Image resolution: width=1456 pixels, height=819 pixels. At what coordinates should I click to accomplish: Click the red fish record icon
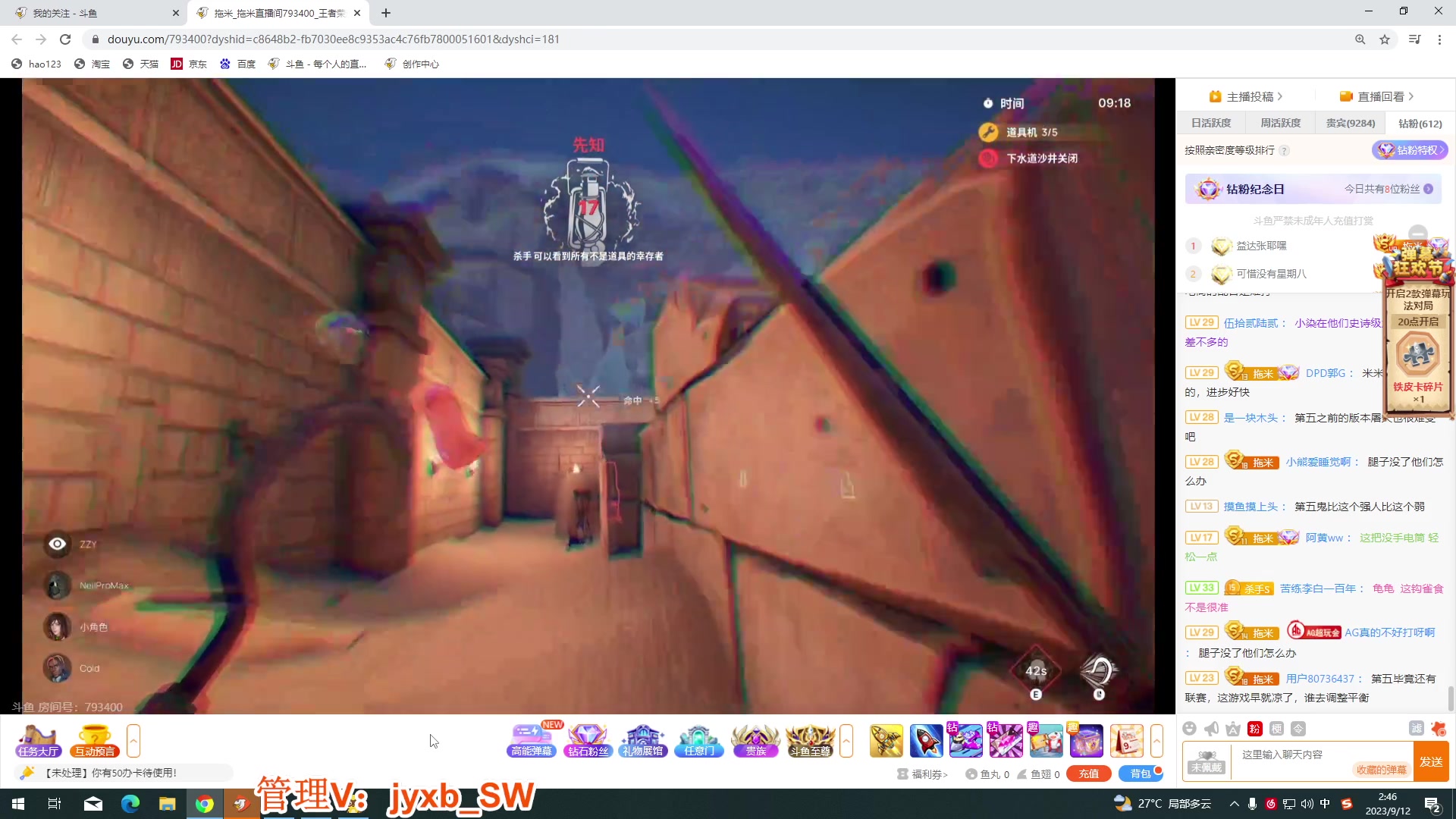(x=1439, y=729)
